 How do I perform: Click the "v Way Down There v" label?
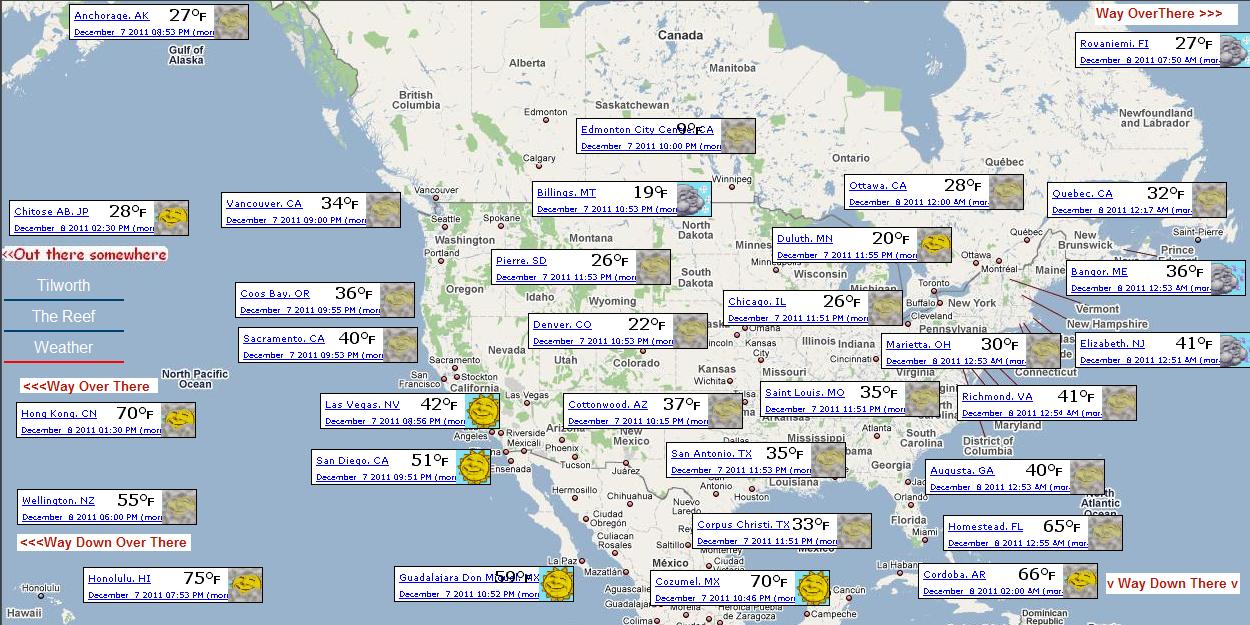(1172, 584)
